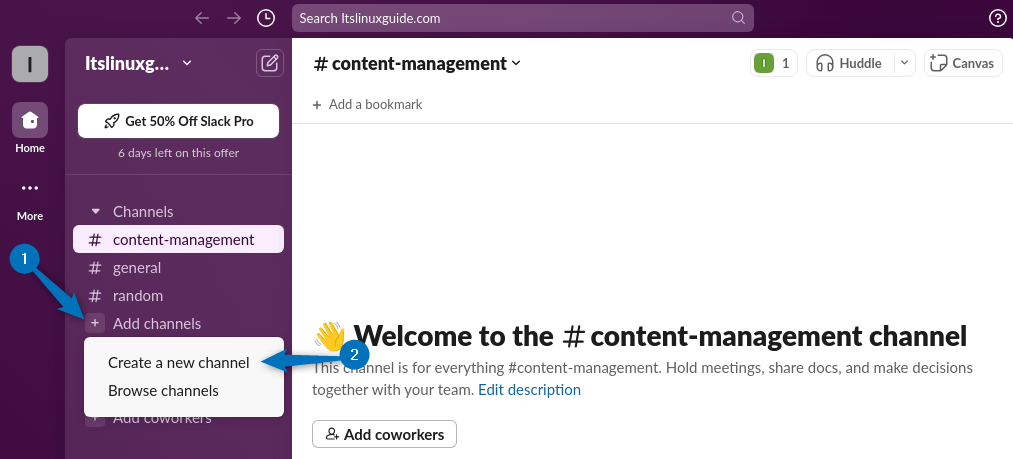Click the Edit description link
Image resolution: width=1013 pixels, height=459 pixels.
pos(529,390)
